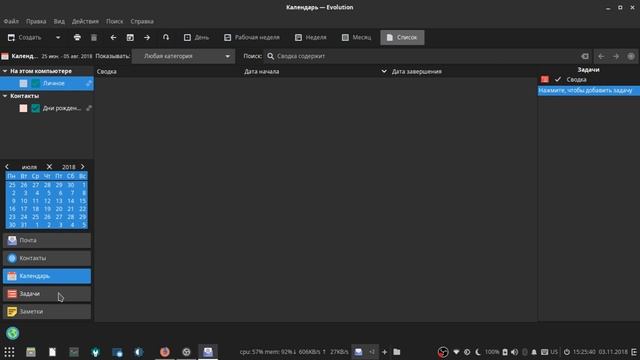Open the Поиск menu
Viewport: 640px width, 360px height.
[x=115, y=21]
